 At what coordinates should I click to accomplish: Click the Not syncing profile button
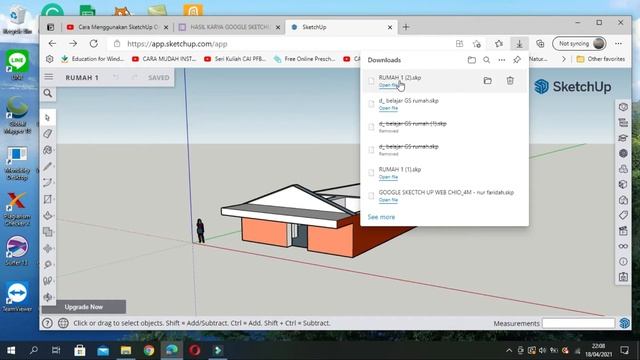tap(579, 44)
